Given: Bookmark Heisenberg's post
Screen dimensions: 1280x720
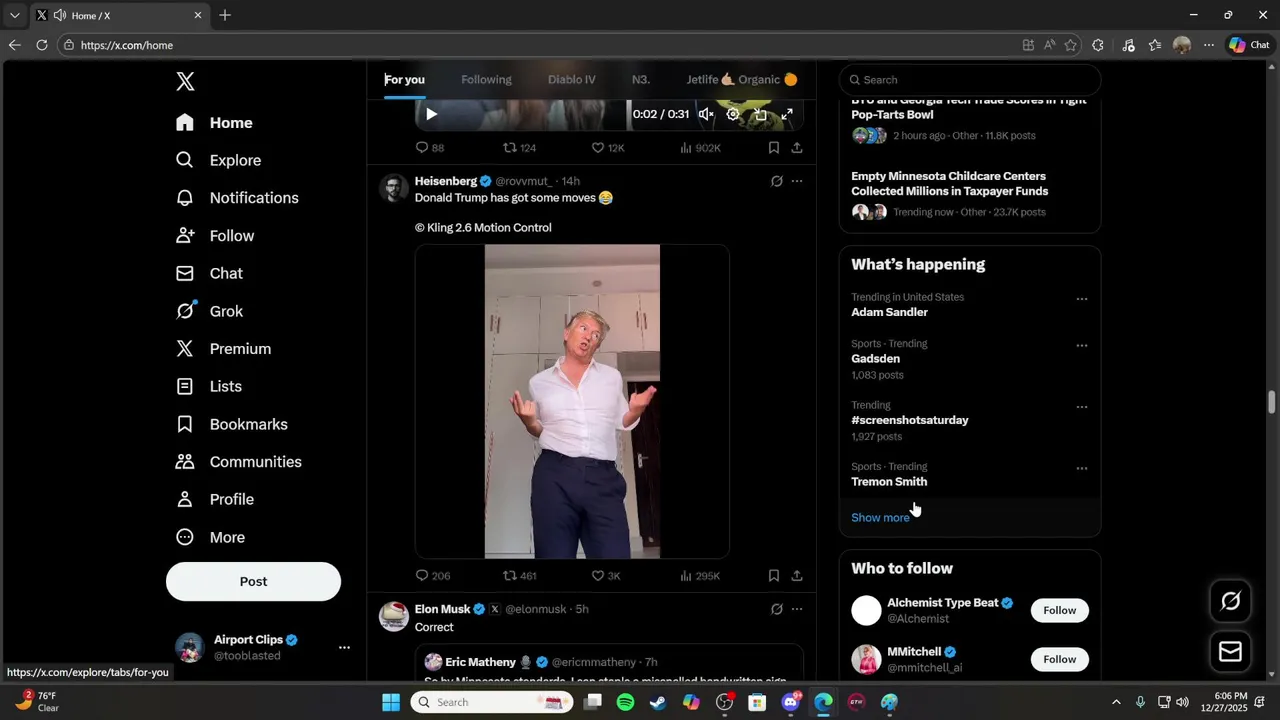Looking at the screenshot, I should (774, 576).
